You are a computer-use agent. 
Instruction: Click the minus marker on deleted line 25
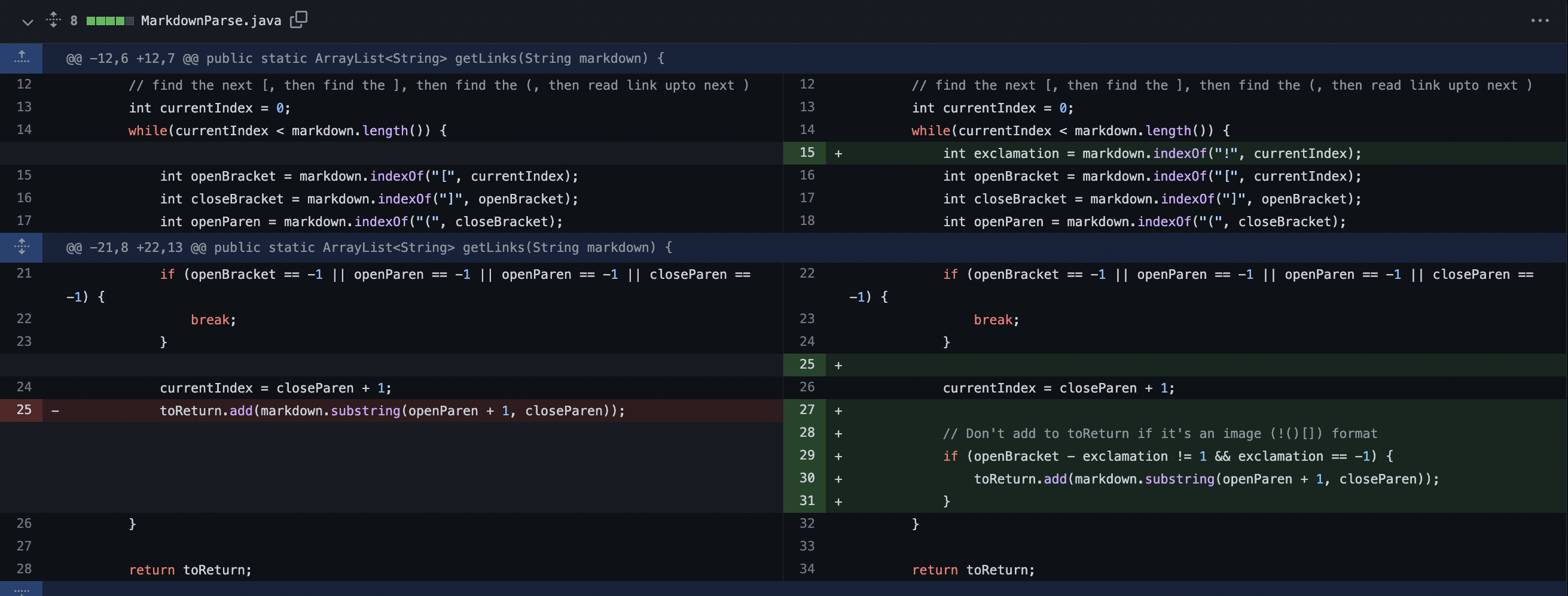[56, 411]
